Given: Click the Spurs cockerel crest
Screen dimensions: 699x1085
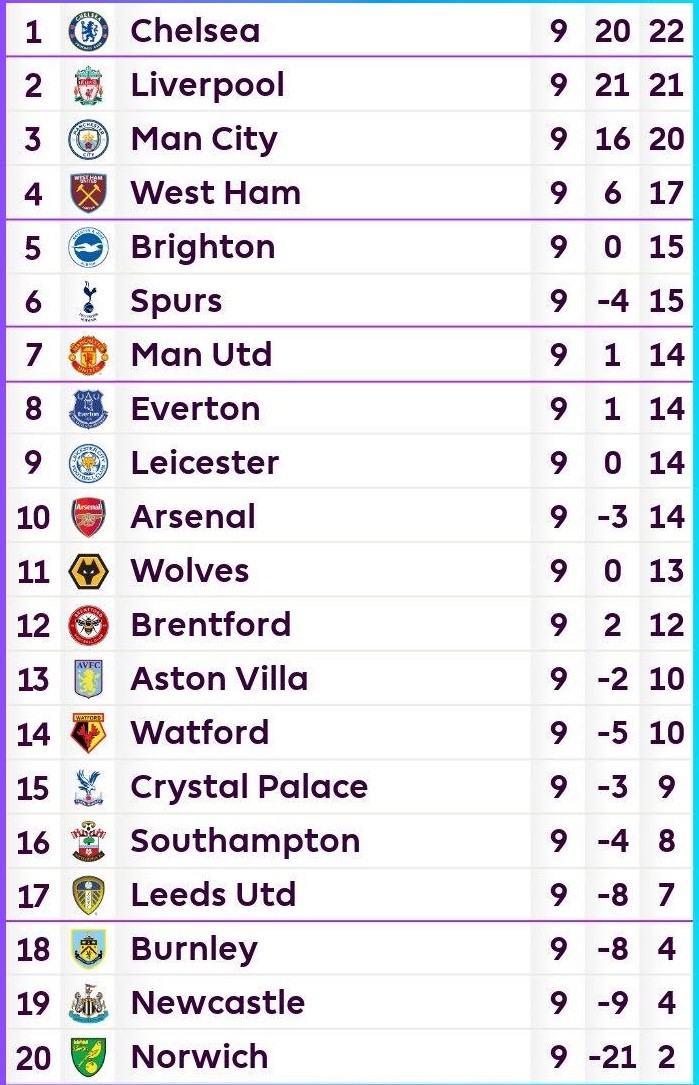Looking at the screenshot, I should [x=88, y=301].
